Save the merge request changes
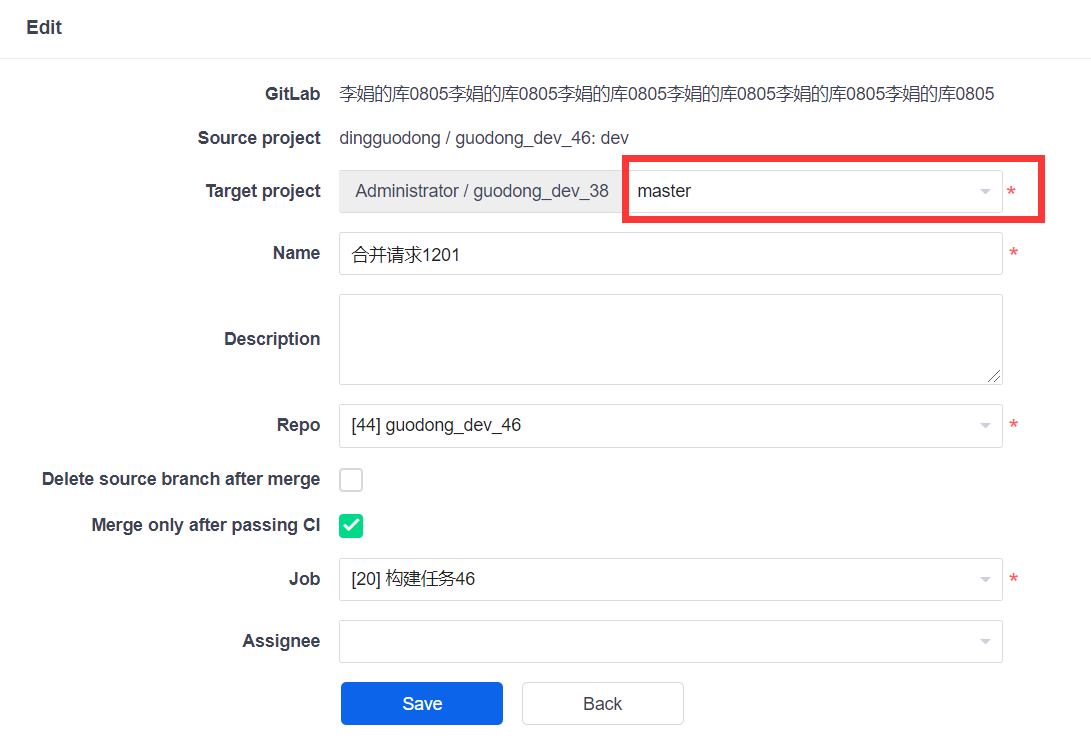The height and width of the screenshot is (751, 1091). click(422, 704)
